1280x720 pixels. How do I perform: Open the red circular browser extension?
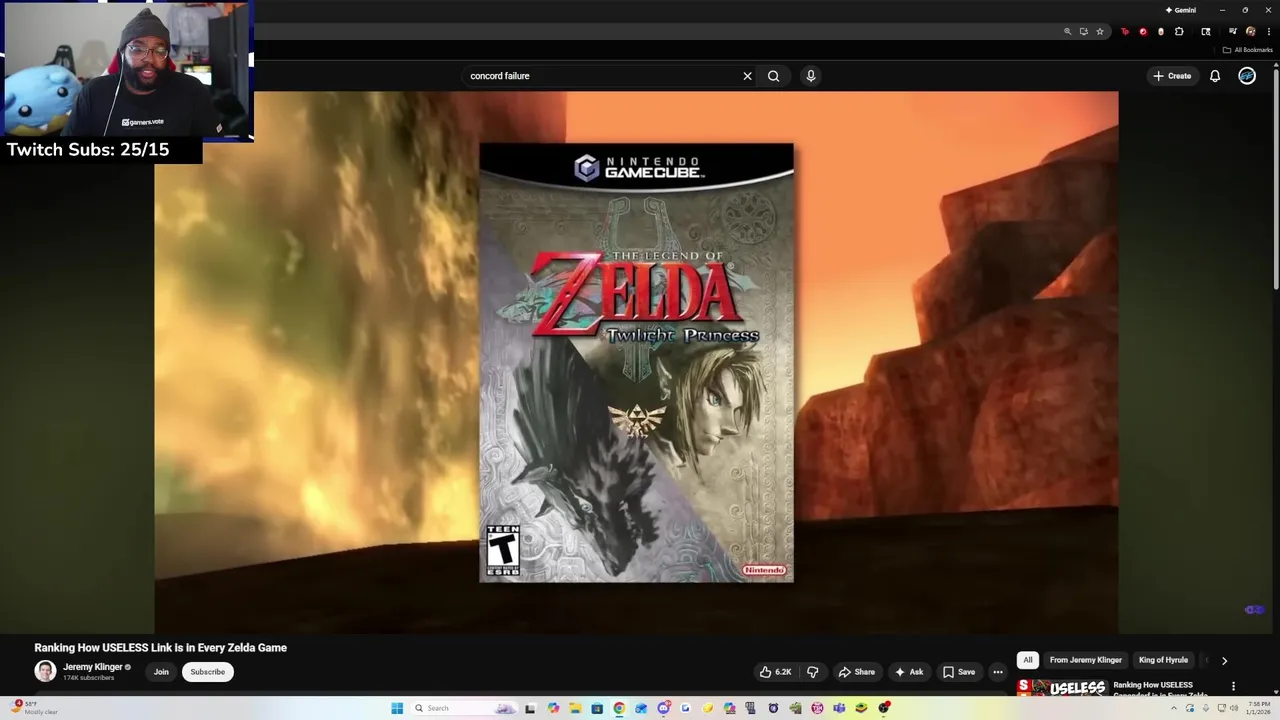1143,32
